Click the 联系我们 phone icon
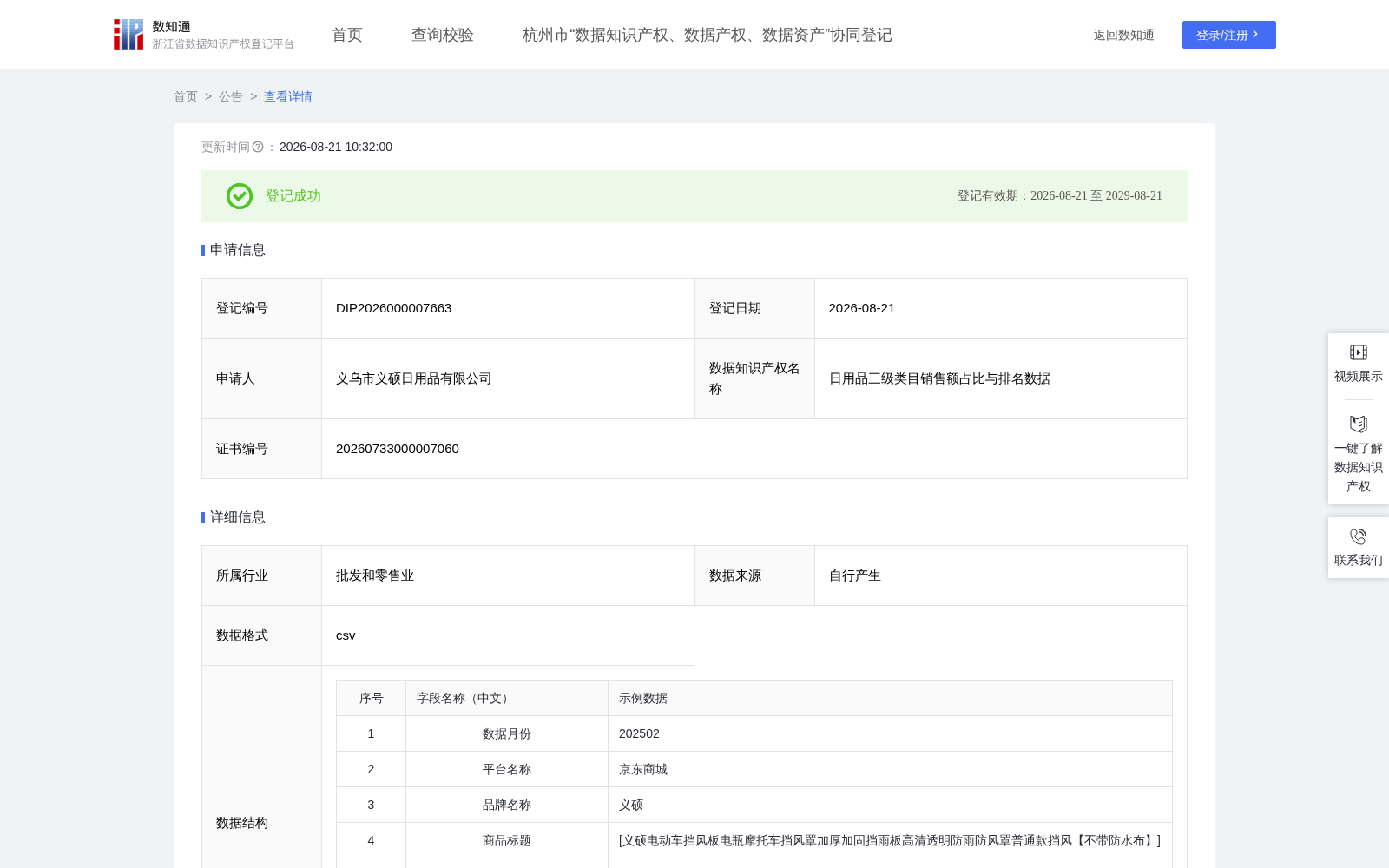The image size is (1389, 868). coord(1359,536)
